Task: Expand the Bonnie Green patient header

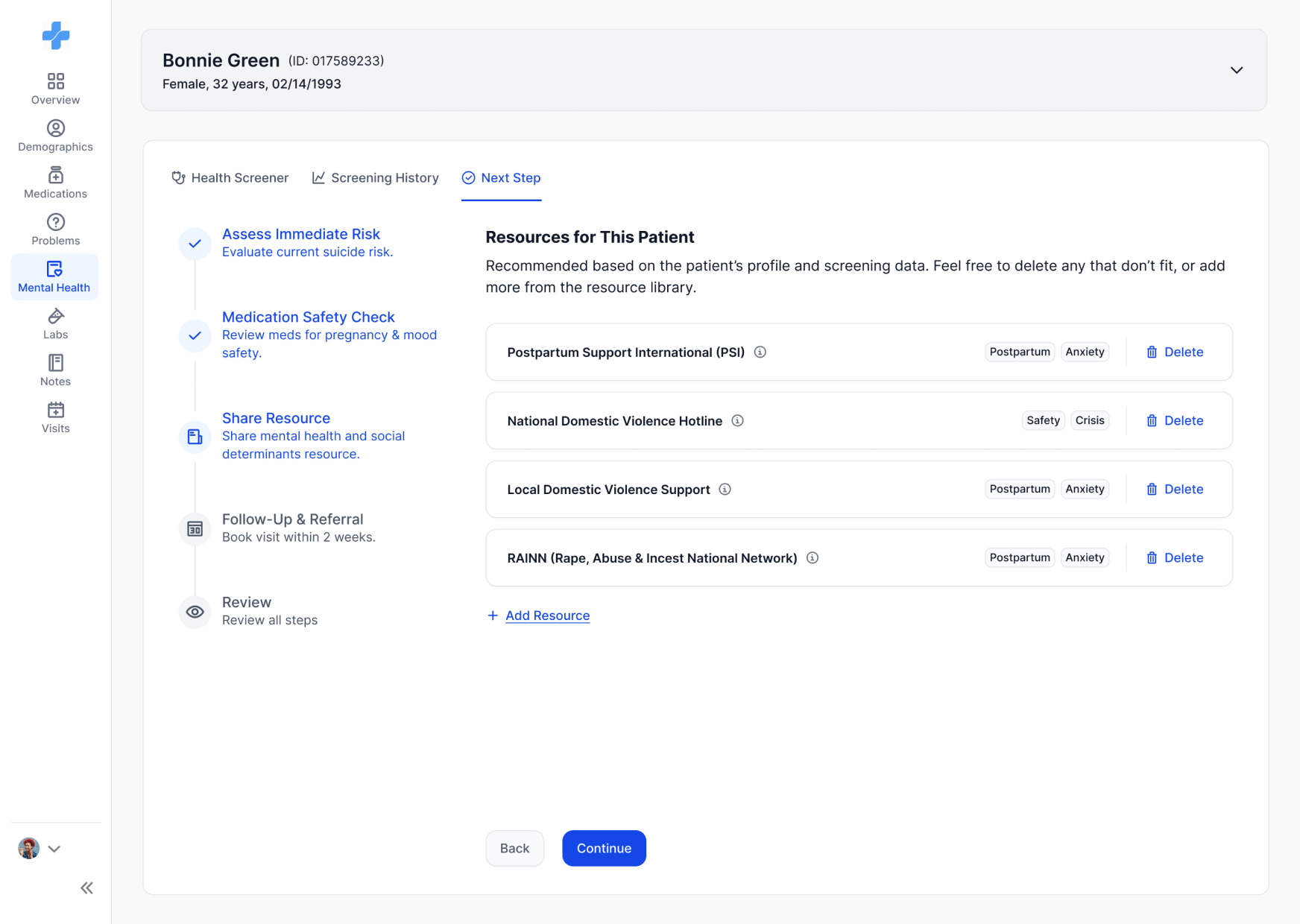Action: click(x=1237, y=70)
